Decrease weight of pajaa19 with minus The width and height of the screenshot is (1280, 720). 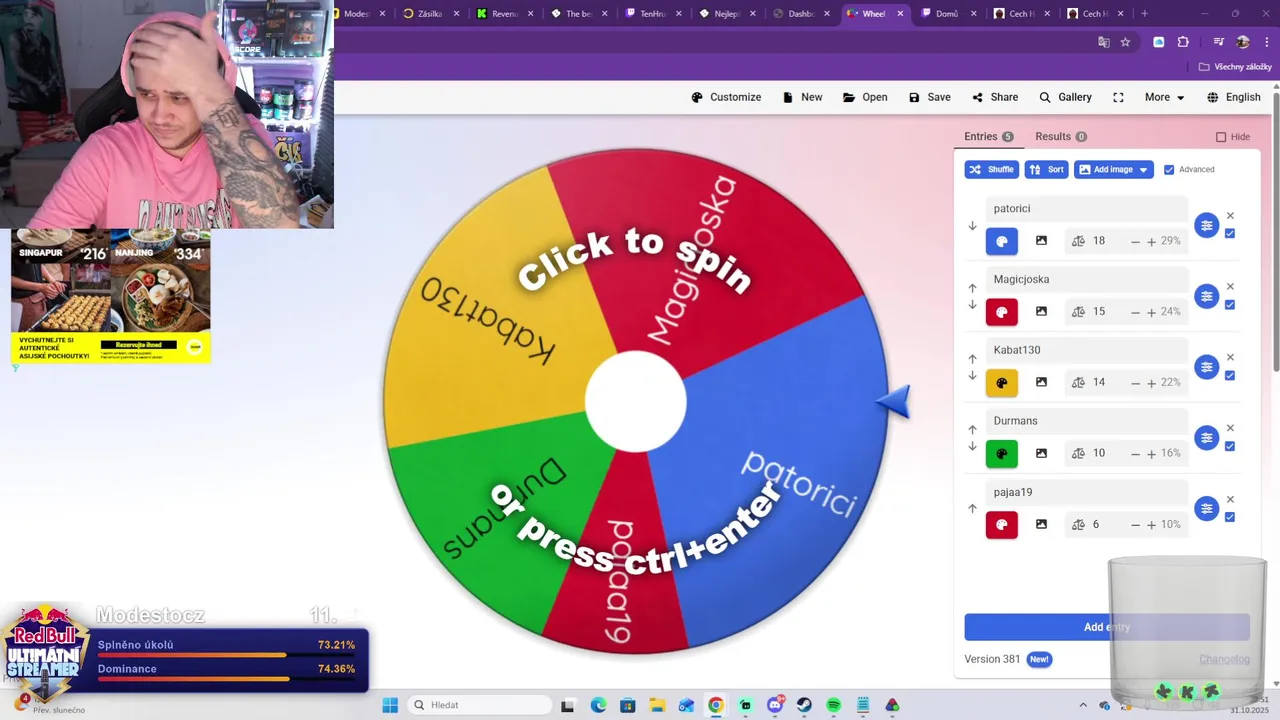(x=1135, y=526)
